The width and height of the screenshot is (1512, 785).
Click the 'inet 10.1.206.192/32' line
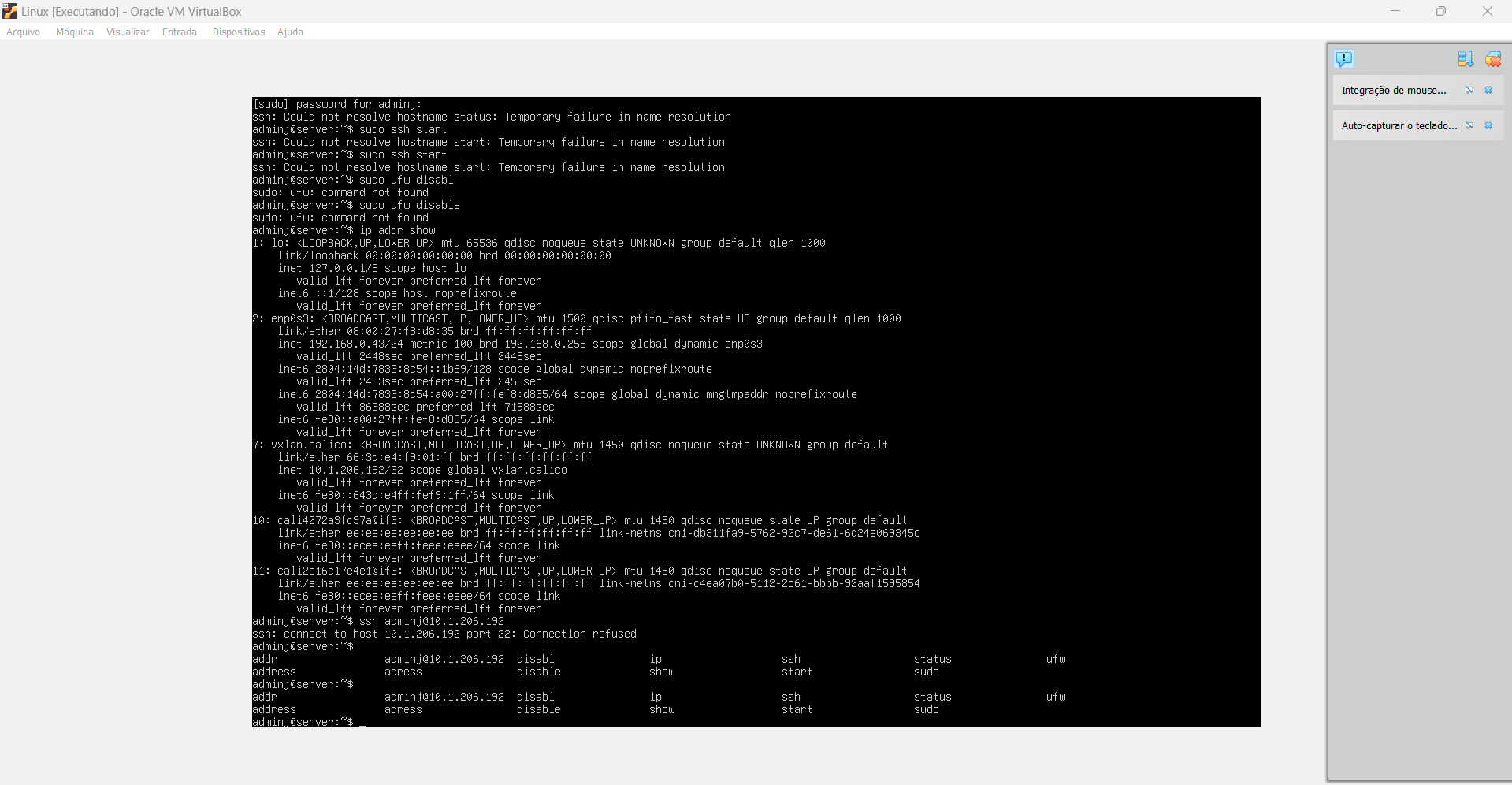(x=422, y=470)
